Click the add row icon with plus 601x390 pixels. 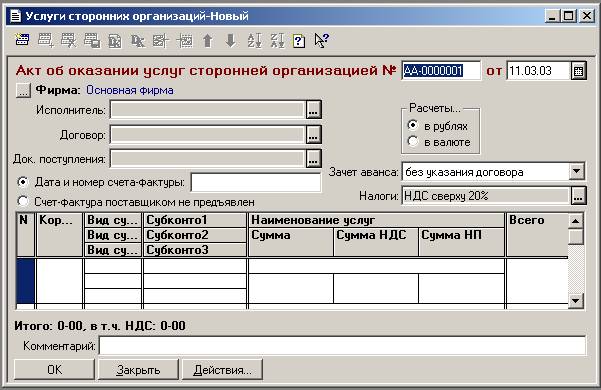(x=46, y=40)
